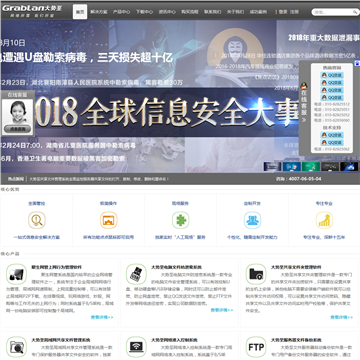Open the 热点新闻 headline link in ticker bar
The width and height of the screenshot is (360, 360).
point(99,179)
